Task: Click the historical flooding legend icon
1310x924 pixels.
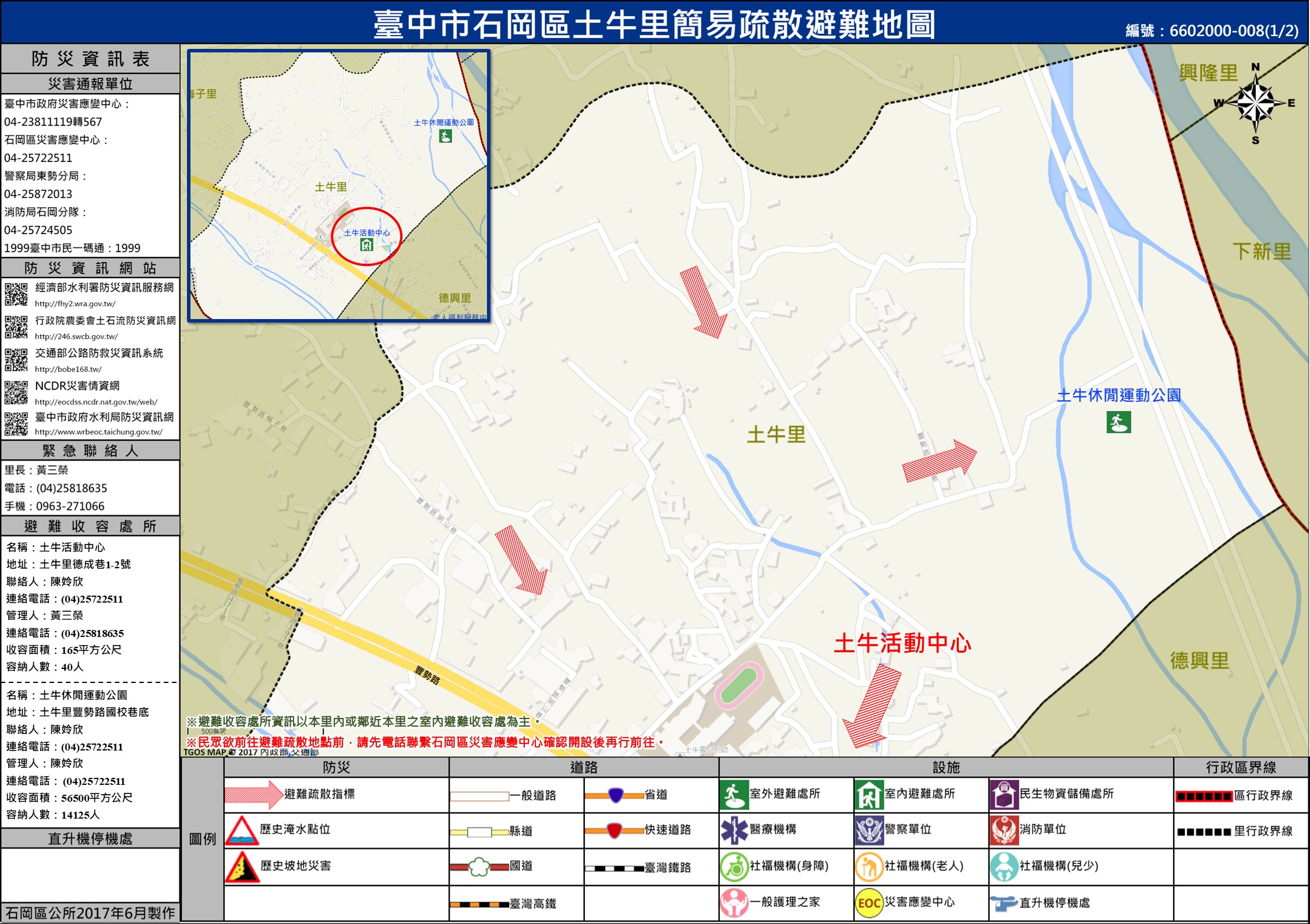Action: click(x=242, y=830)
